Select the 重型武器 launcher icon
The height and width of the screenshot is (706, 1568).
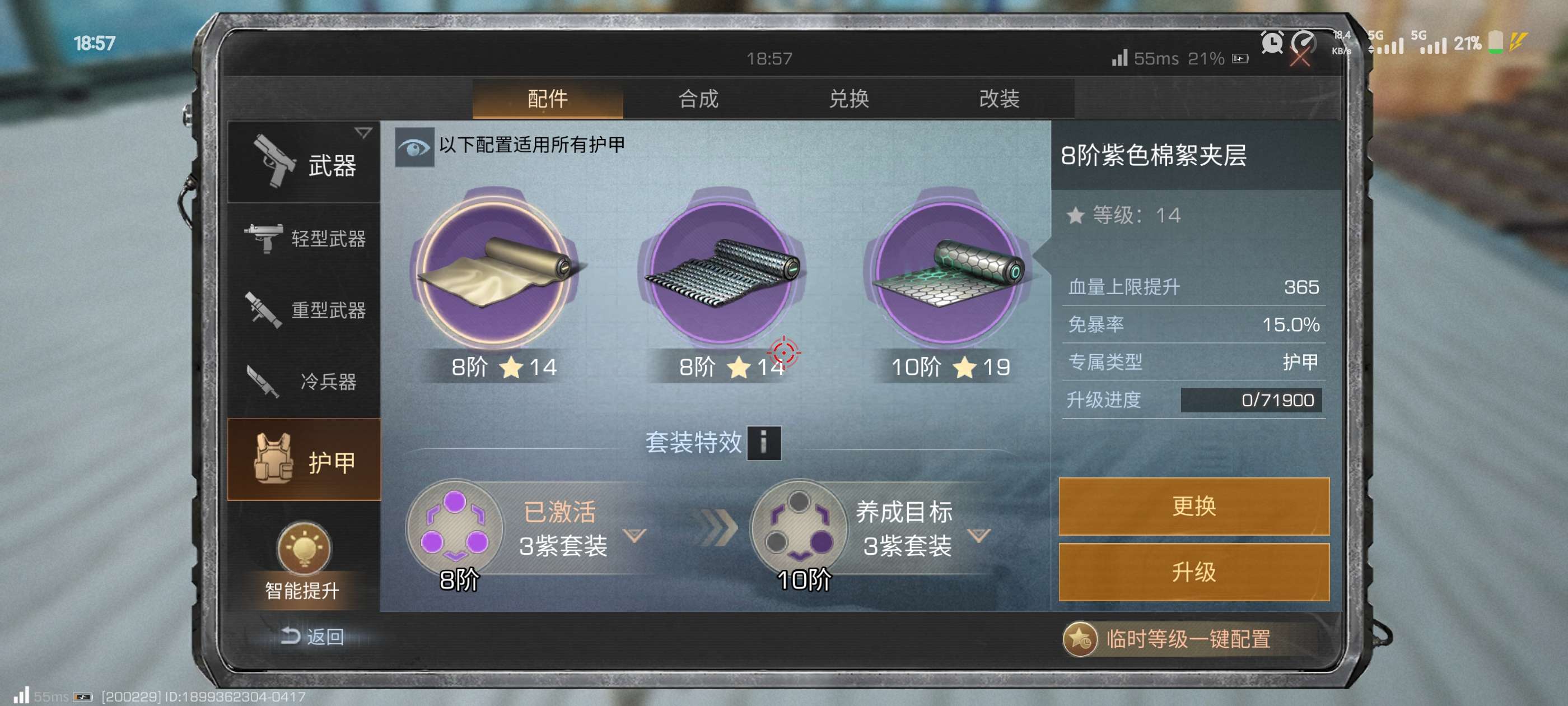tap(263, 309)
